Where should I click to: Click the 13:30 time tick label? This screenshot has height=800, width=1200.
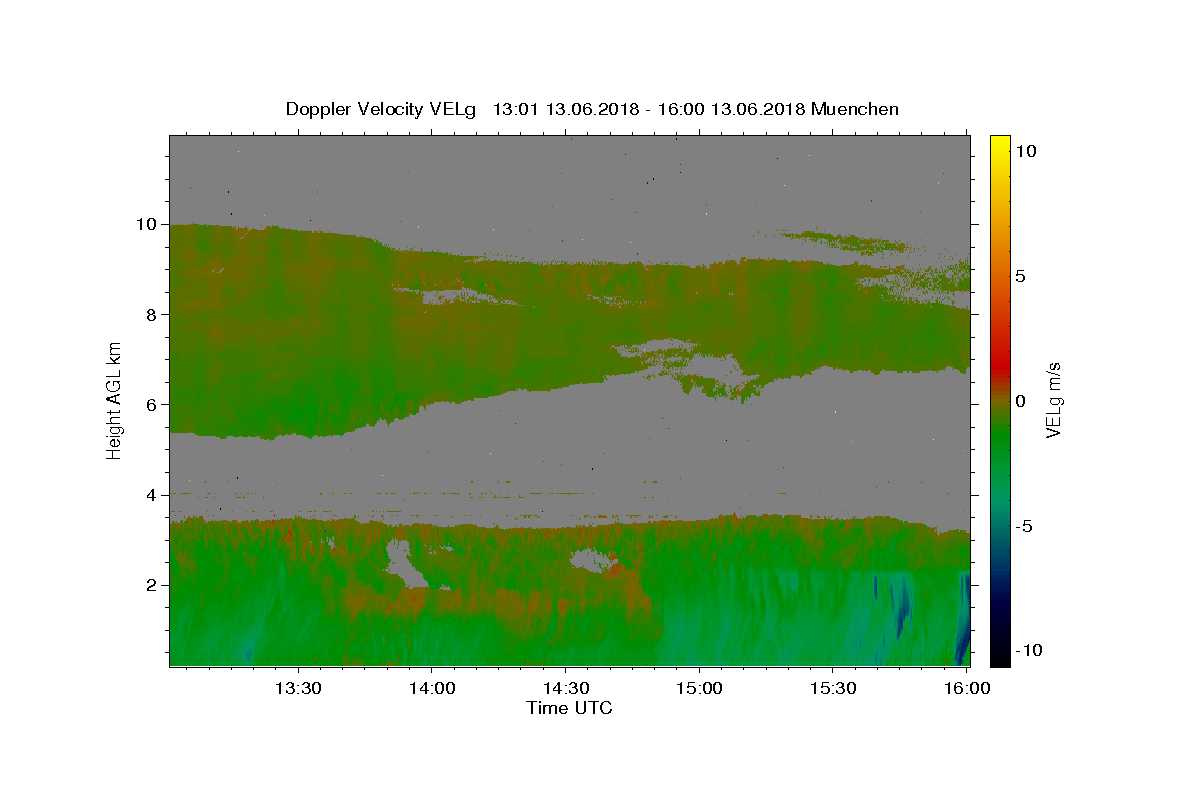[x=298, y=689]
